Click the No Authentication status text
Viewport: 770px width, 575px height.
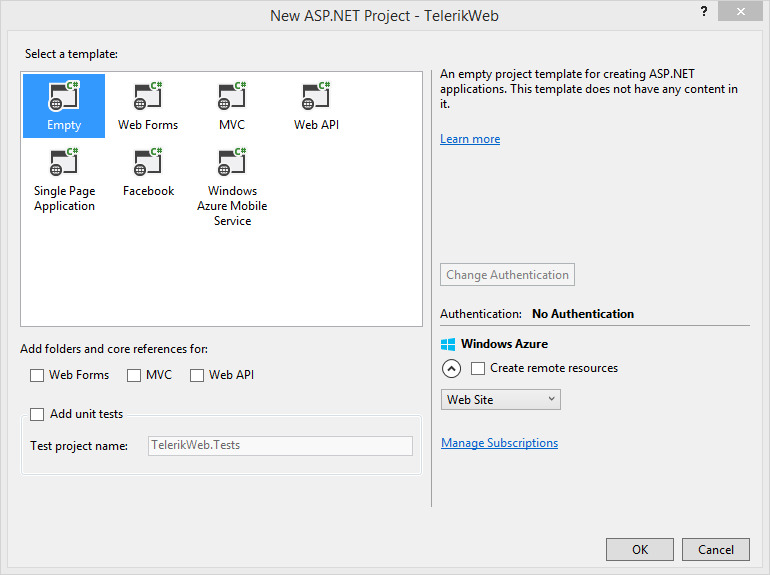583,314
